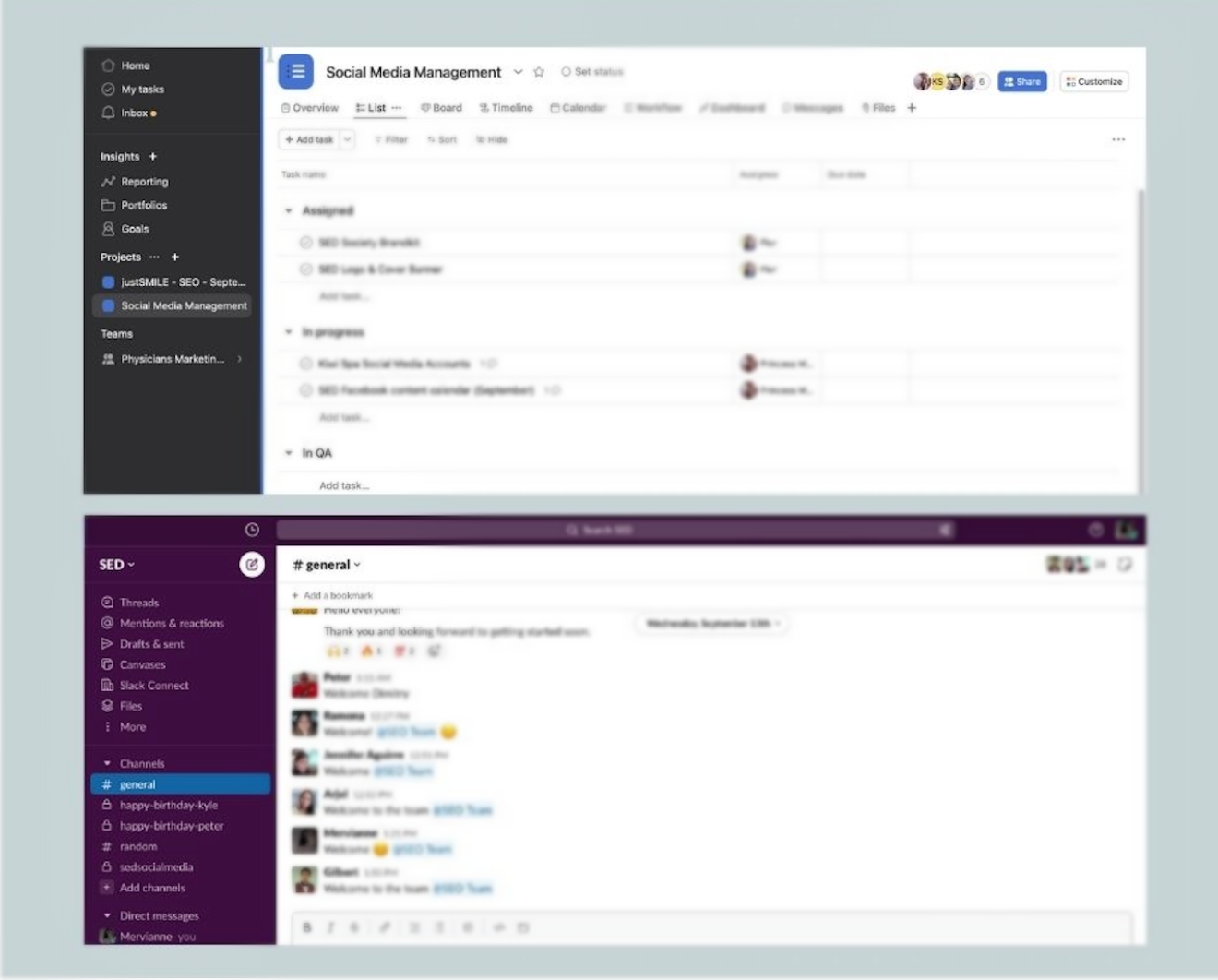
Task: Collapse the Direct messages section in Slack
Action: (107, 916)
